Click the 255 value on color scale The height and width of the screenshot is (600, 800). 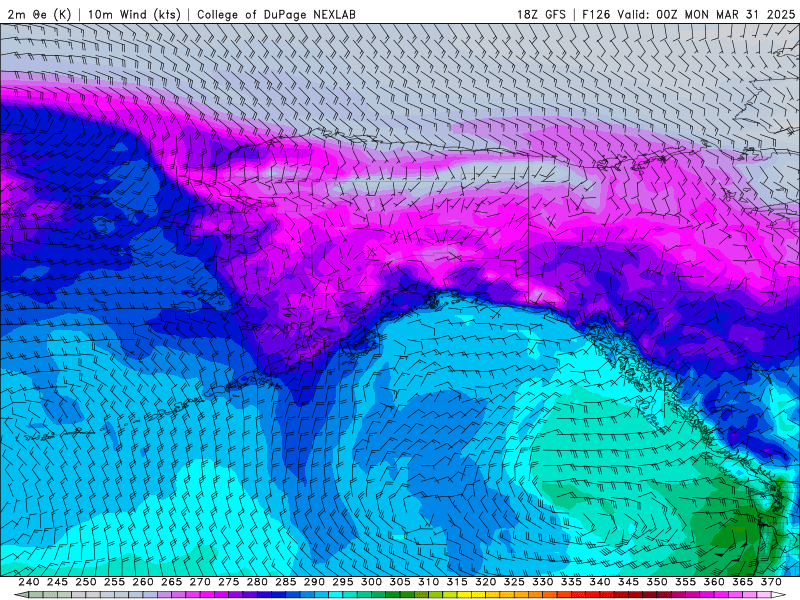114,582
